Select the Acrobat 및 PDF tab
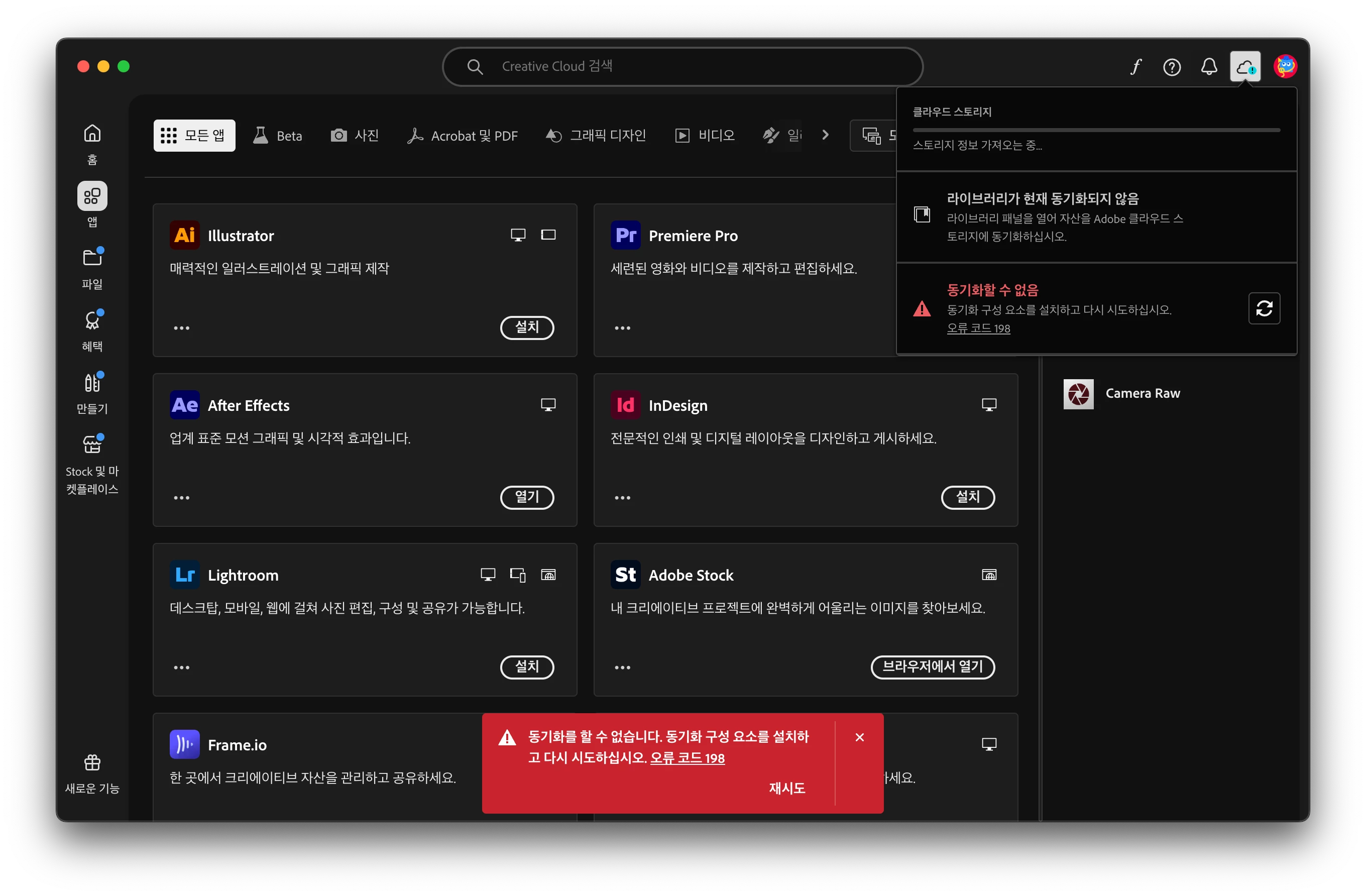The height and width of the screenshot is (896, 1366). (x=463, y=136)
